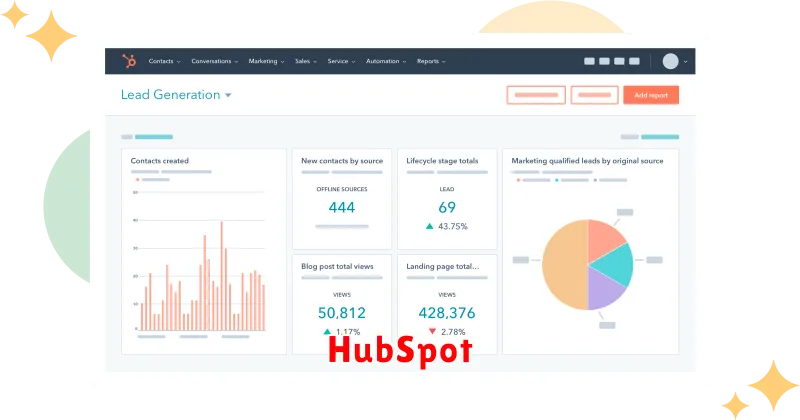This screenshot has width=800, height=420.
Task: Click the HubSpot sprocket logo
Action: (128, 61)
